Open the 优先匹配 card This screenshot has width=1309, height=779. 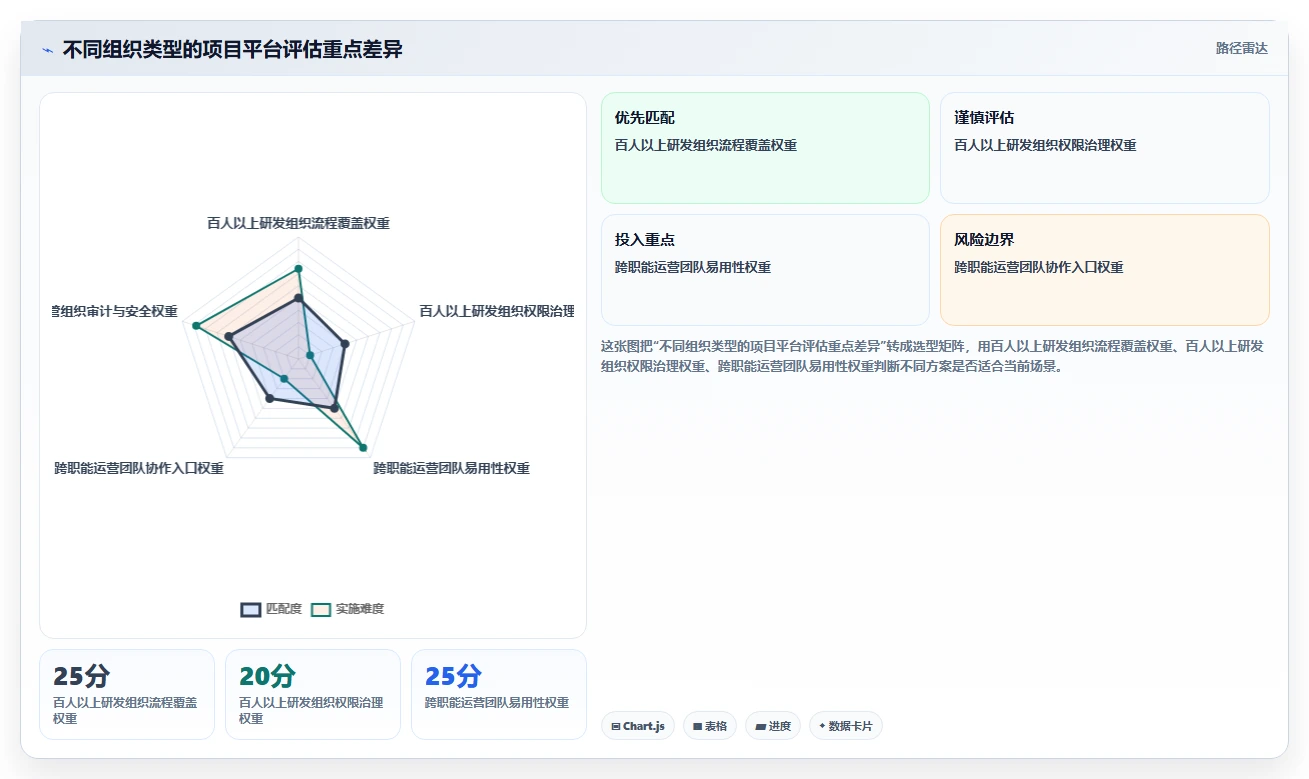pyautogui.click(x=765, y=148)
